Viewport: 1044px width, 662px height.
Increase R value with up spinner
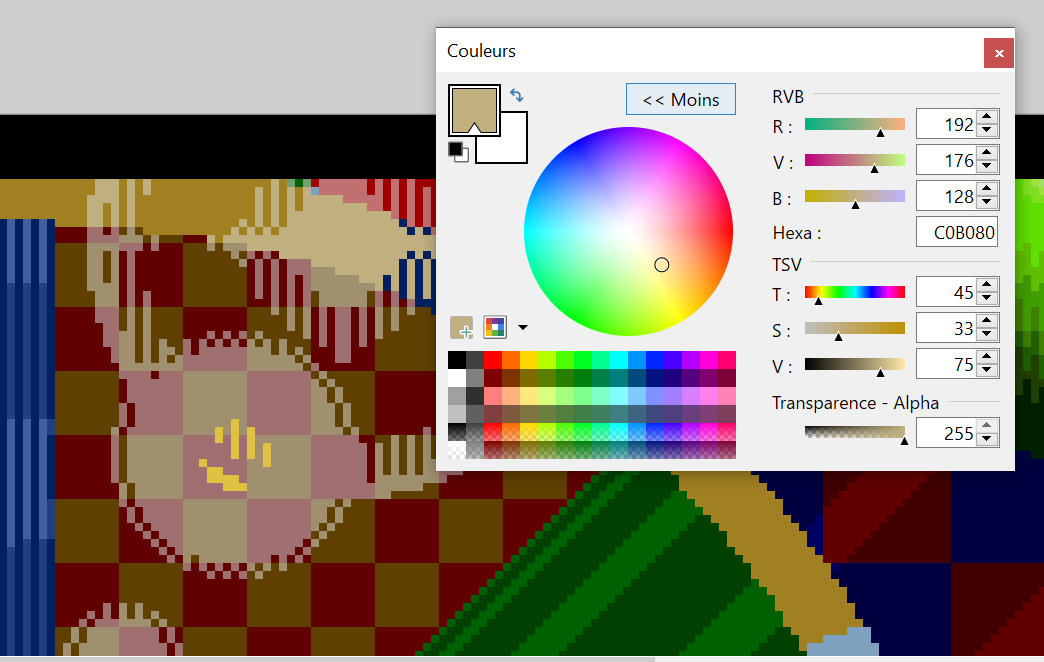coord(987,117)
